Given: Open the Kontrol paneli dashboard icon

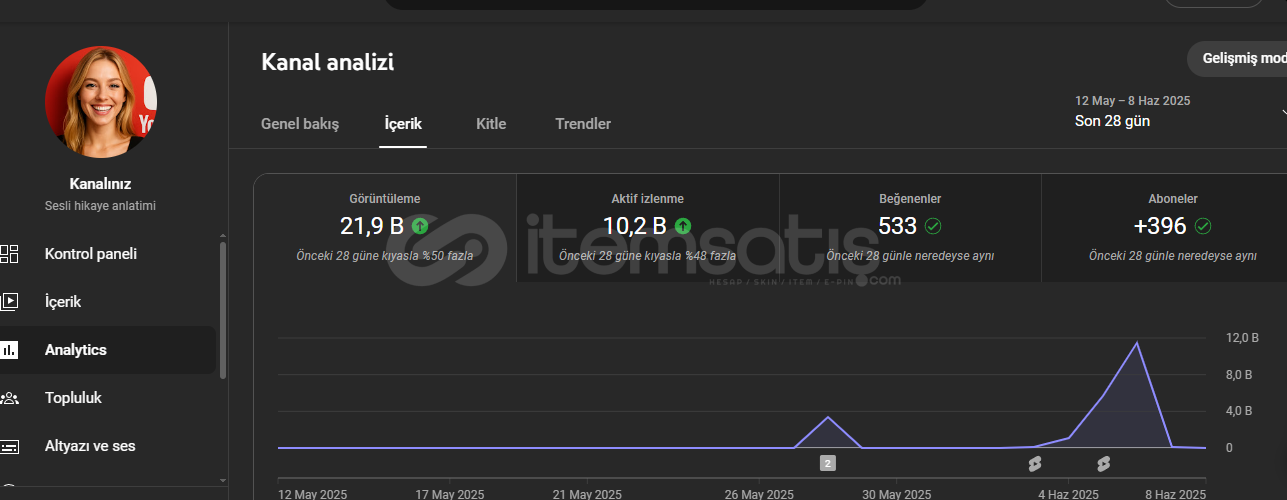Looking at the screenshot, I should 9,254.
